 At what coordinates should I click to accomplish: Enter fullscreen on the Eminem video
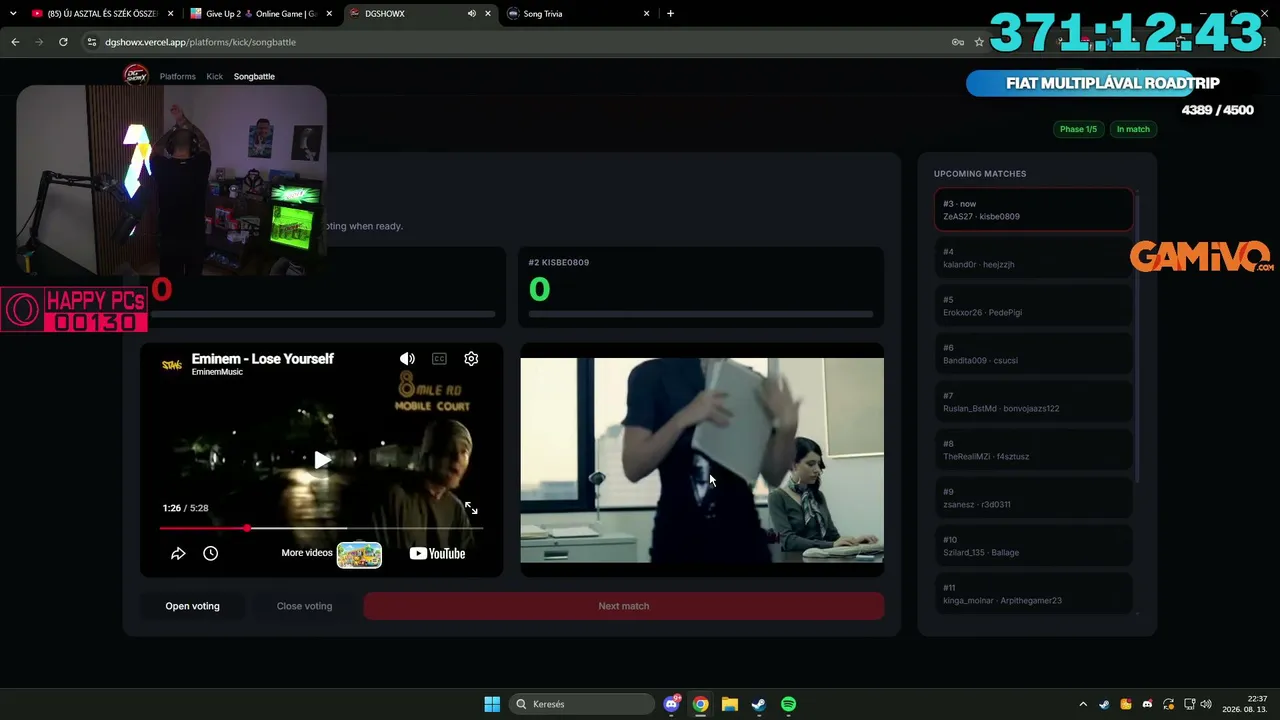(x=471, y=508)
